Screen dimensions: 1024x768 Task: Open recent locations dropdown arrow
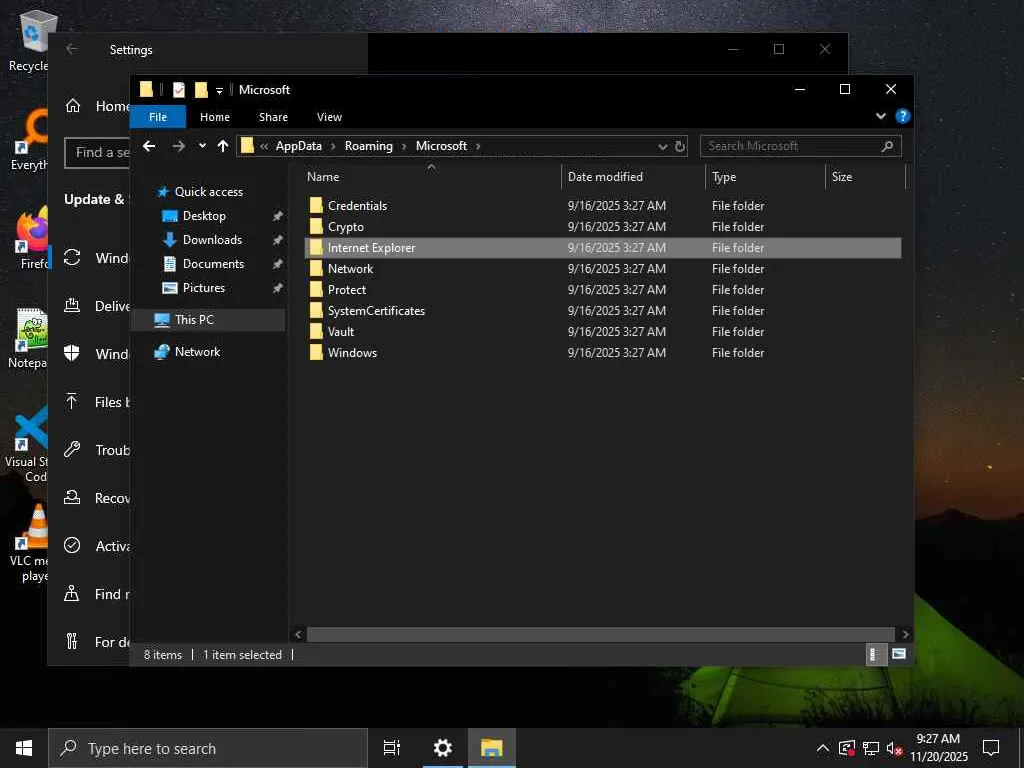point(202,146)
